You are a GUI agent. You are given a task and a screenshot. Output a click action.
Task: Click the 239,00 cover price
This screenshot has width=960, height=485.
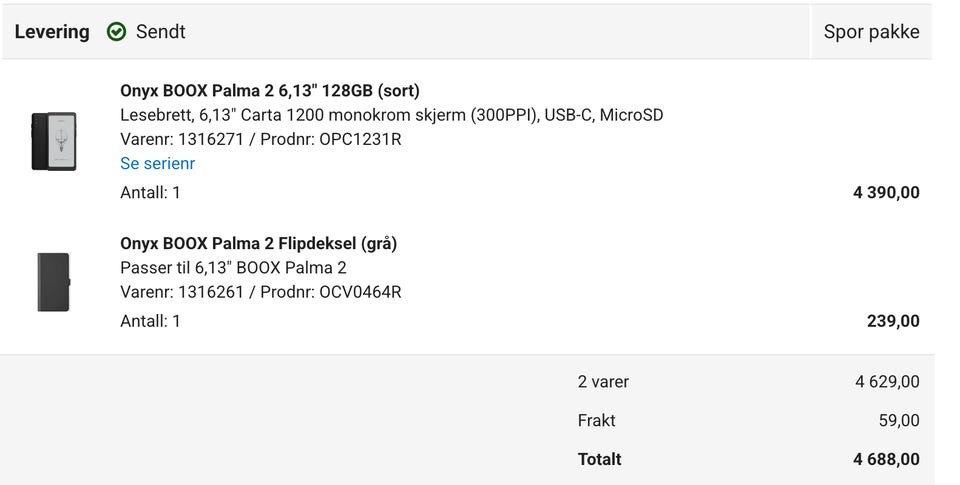coord(893,321)
